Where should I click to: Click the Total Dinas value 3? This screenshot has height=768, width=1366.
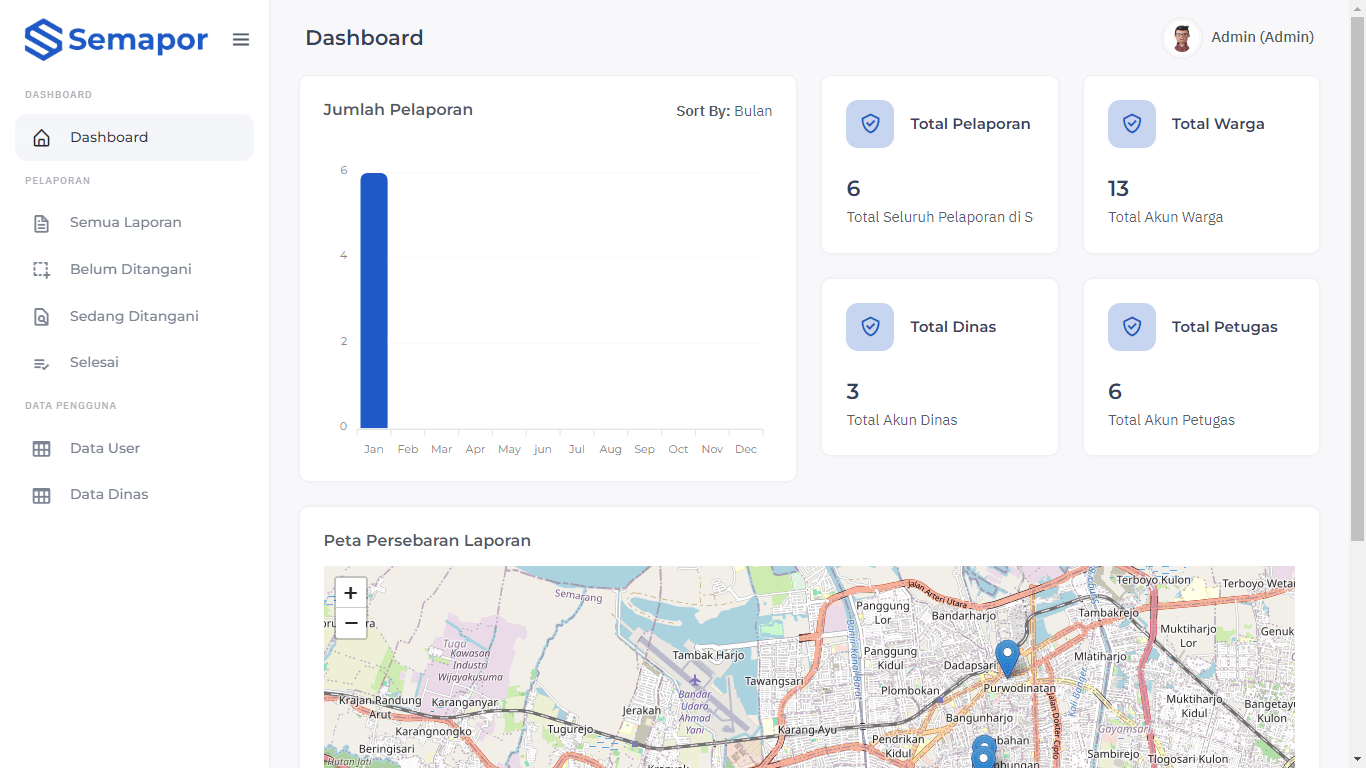coord(853,391)
